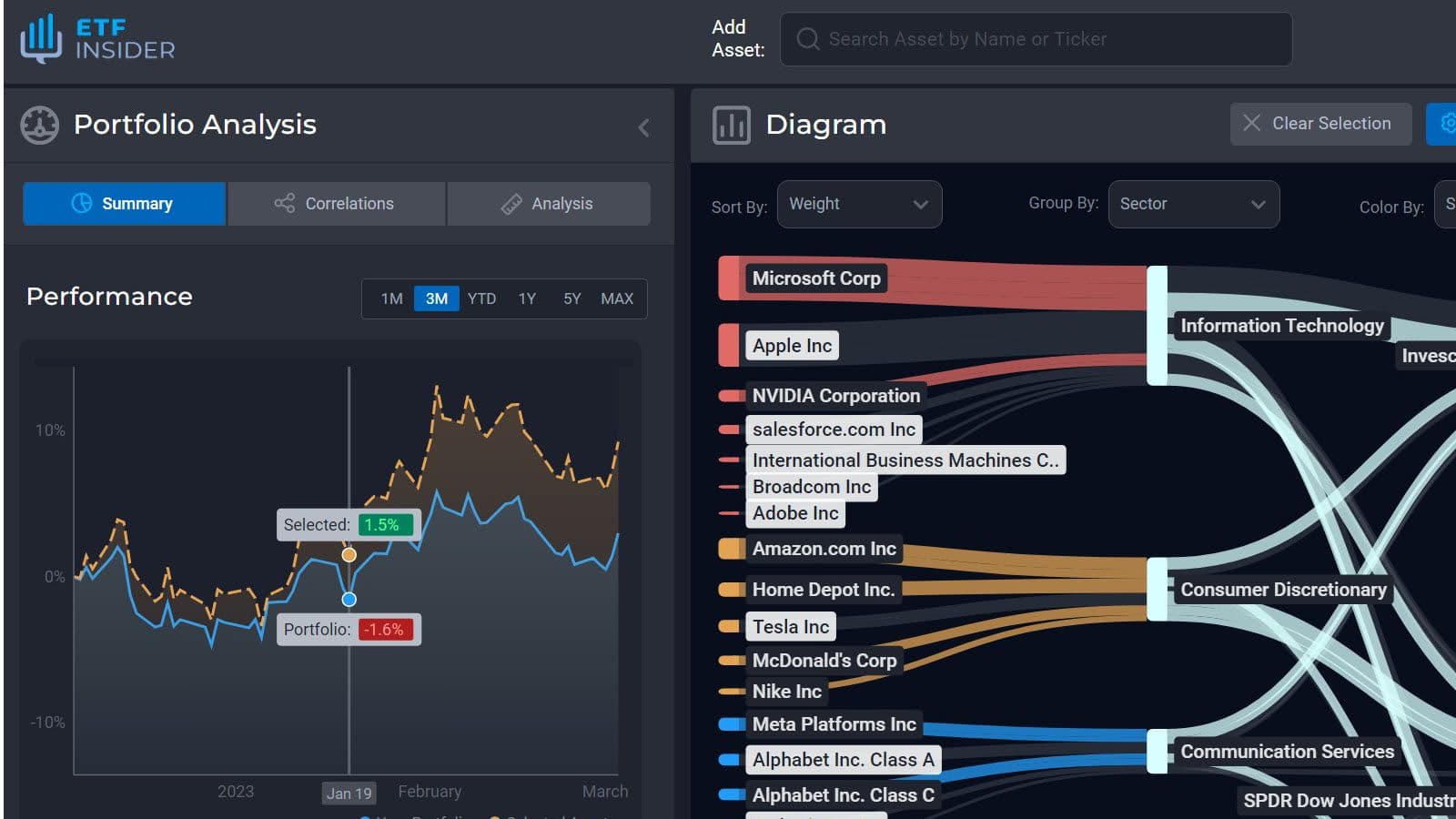Click the Clear Selection button
This screenshot has width=1456, height=819.
tap(1320, 124)
